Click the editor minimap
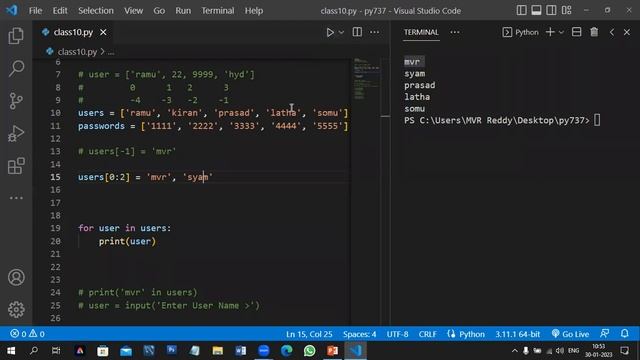 point(366,79)
